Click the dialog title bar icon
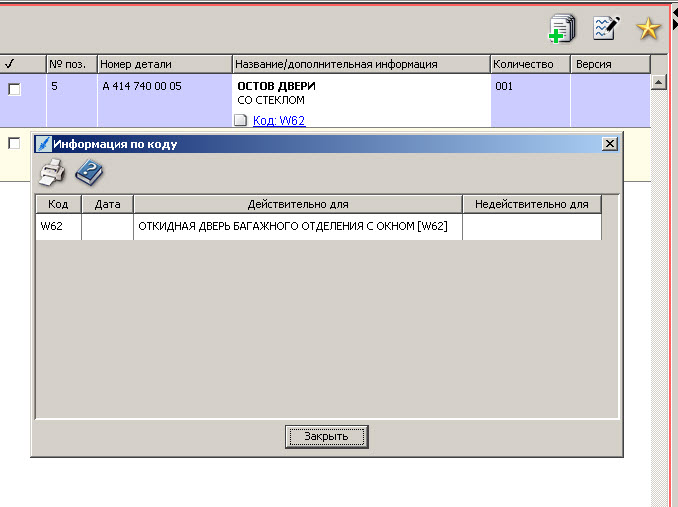Viewport: 678px width, 507px height. click(x=43, y=144)
